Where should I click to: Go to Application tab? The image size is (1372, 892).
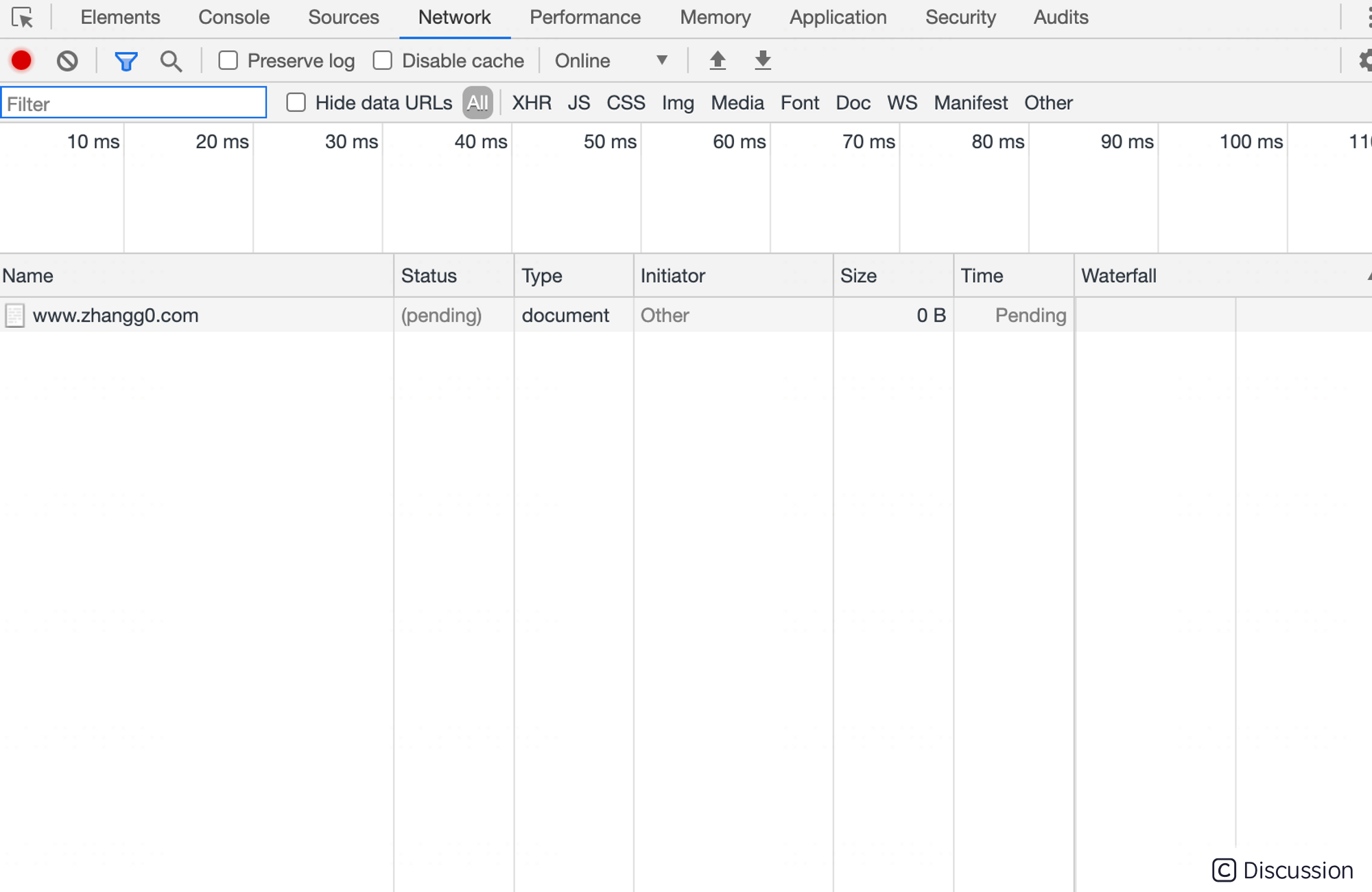838,17
